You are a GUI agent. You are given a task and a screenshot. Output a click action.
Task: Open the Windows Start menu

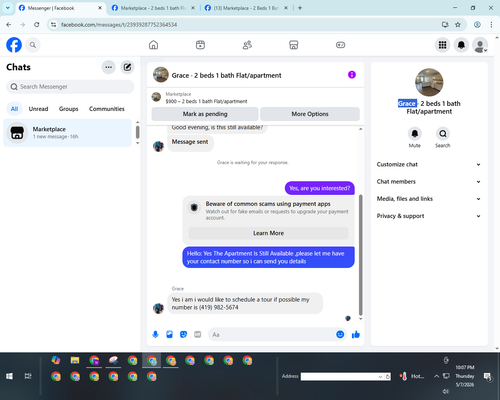point(9,376)
